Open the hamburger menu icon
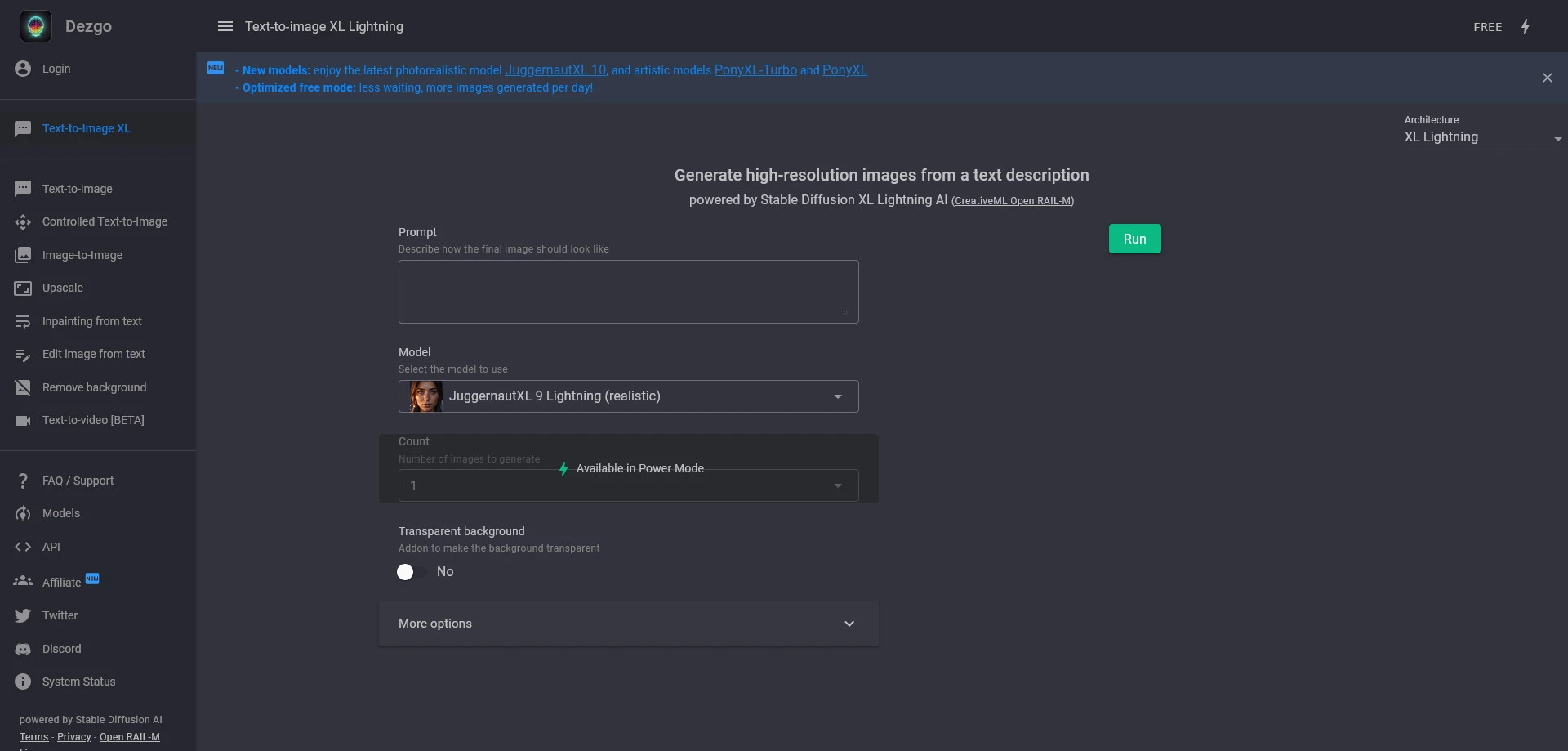This screenshot has width=1568, height=751. coord(225,26)
